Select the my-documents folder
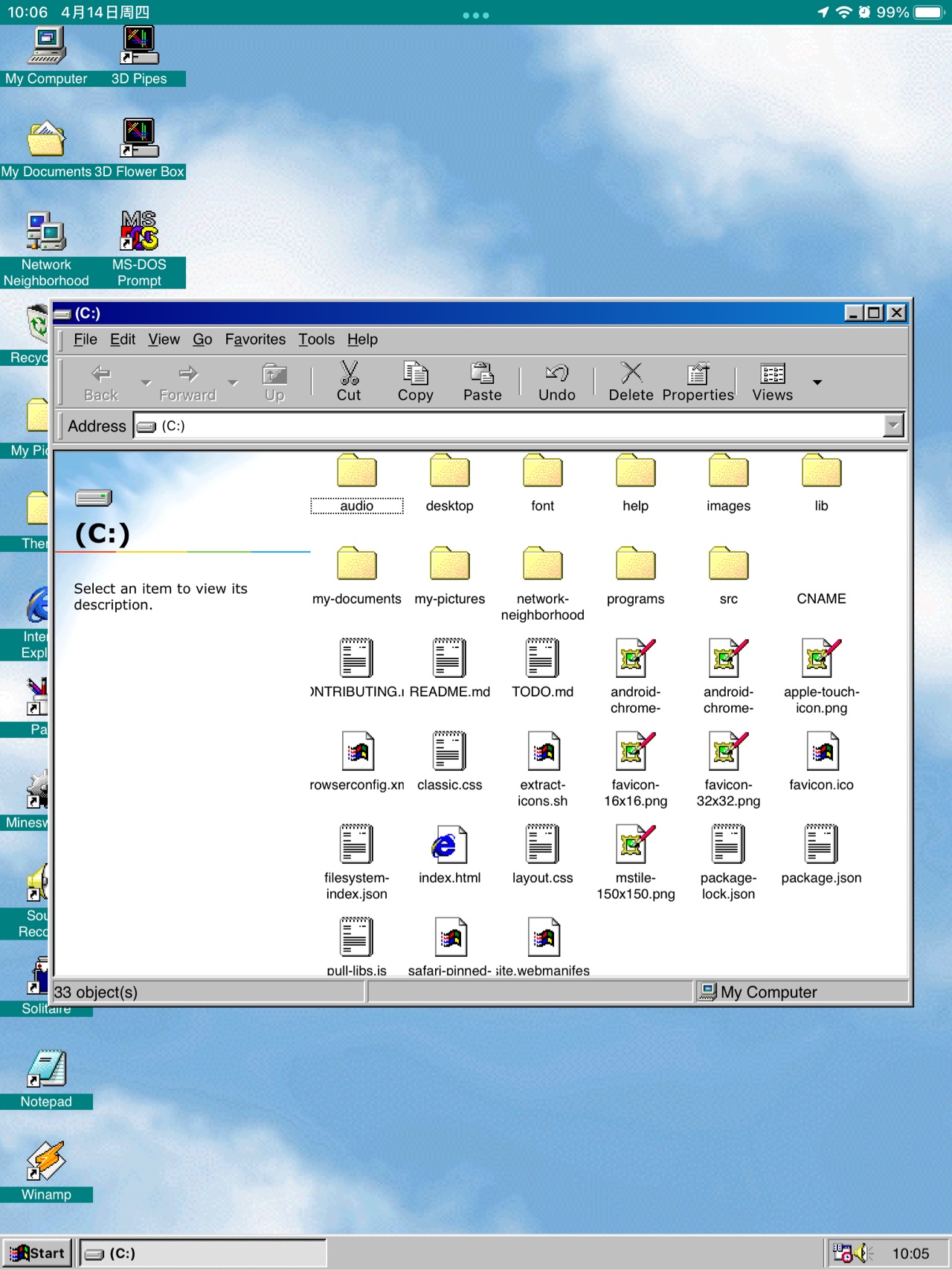This screenshot has width=952, height=1270. coord(357,577)
